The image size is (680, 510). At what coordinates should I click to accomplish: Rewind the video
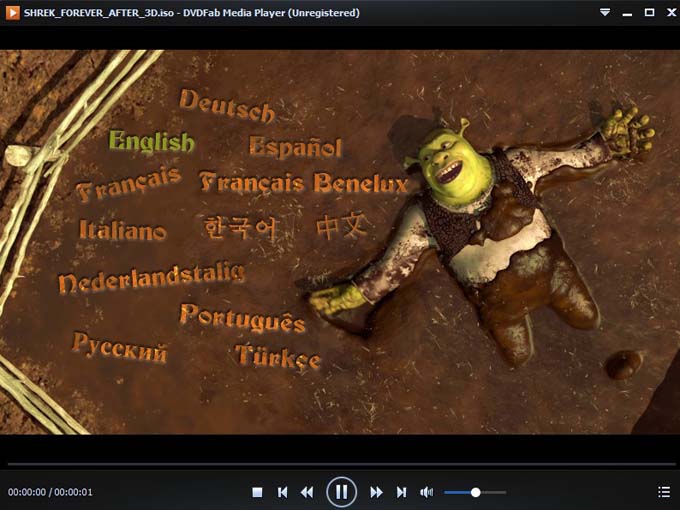tap(307, 492)
